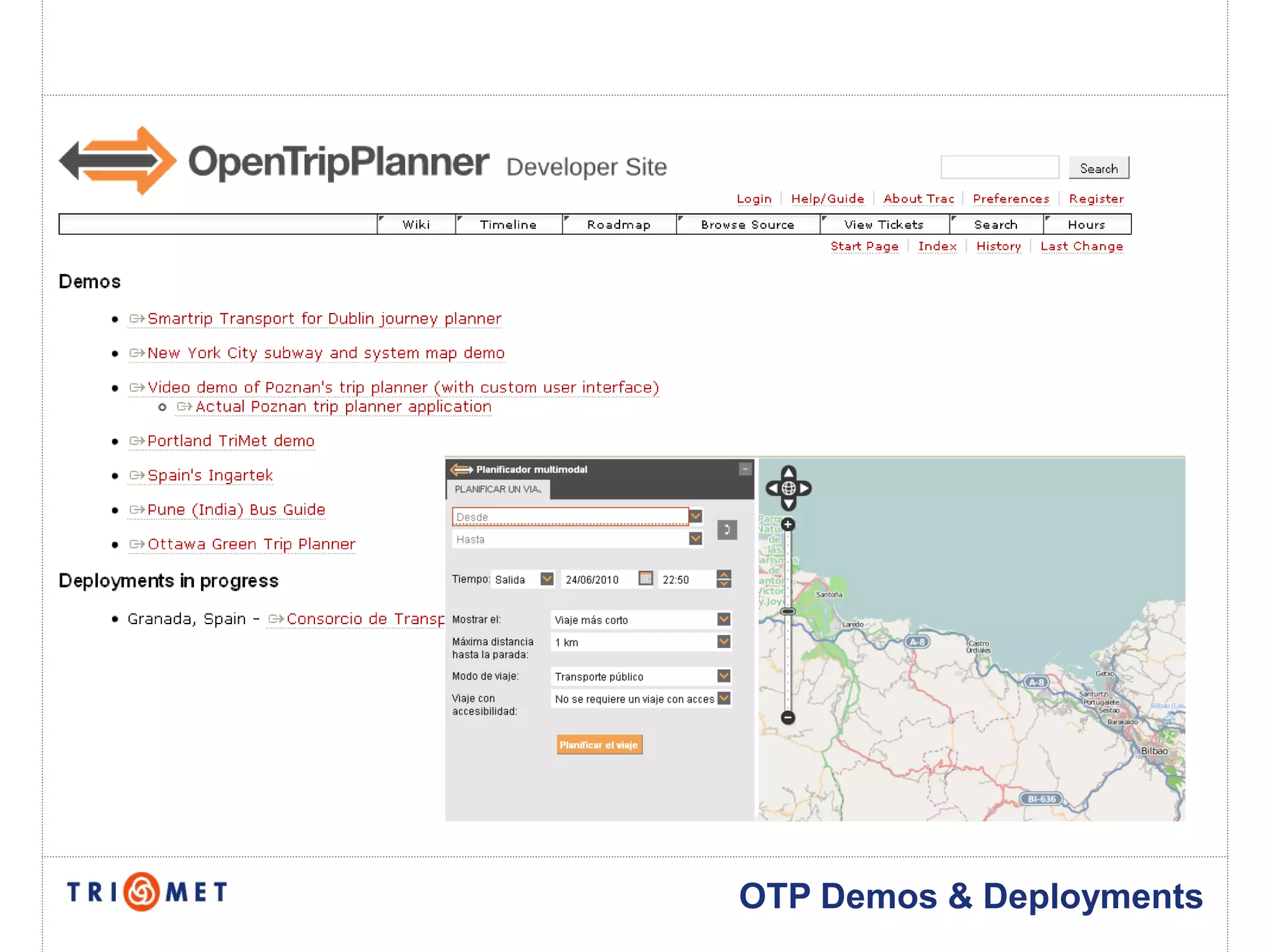Image resolution: width=1270 pixels, height=952 pixels.
Task: Open the Ottawa Green Trip Planner link
Action: pyautogui.click(x=242, y=544)
